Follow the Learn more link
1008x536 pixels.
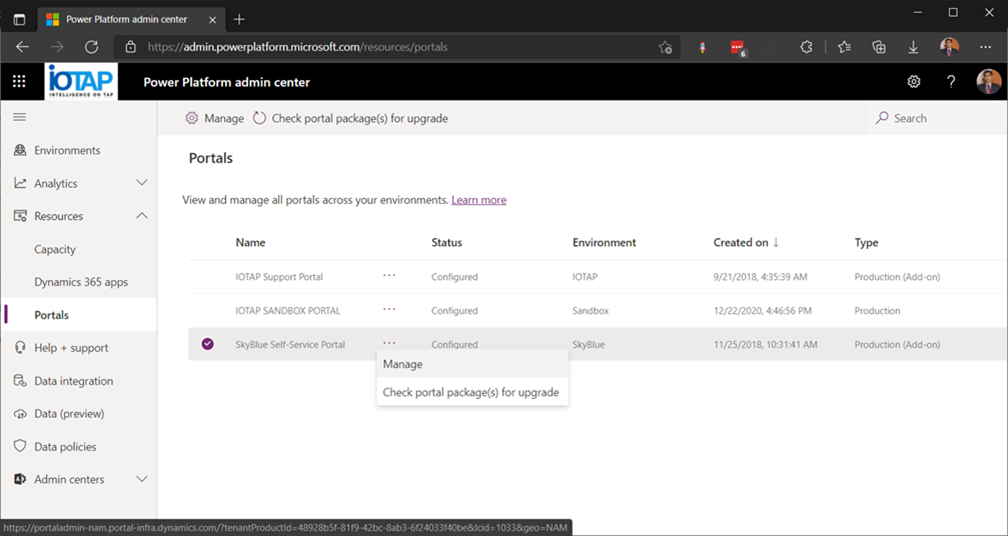[479, 200]
